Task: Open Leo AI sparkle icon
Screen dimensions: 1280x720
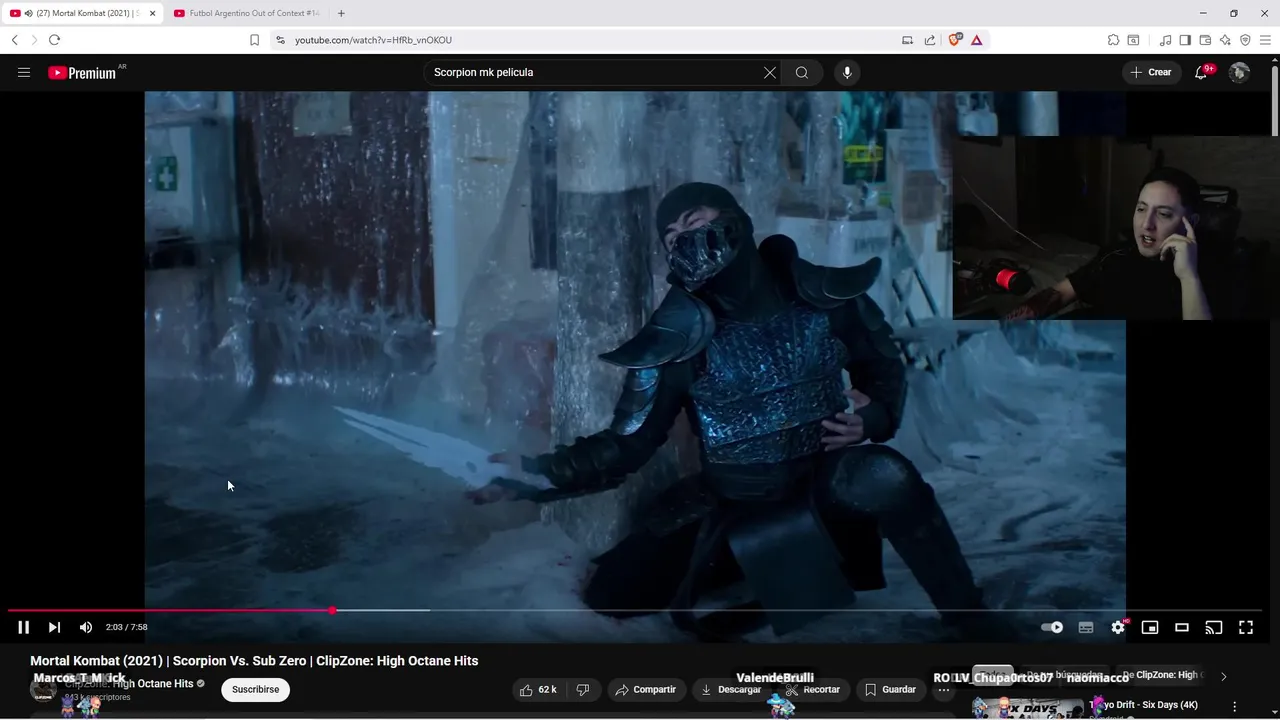Action: point(1225,40)
